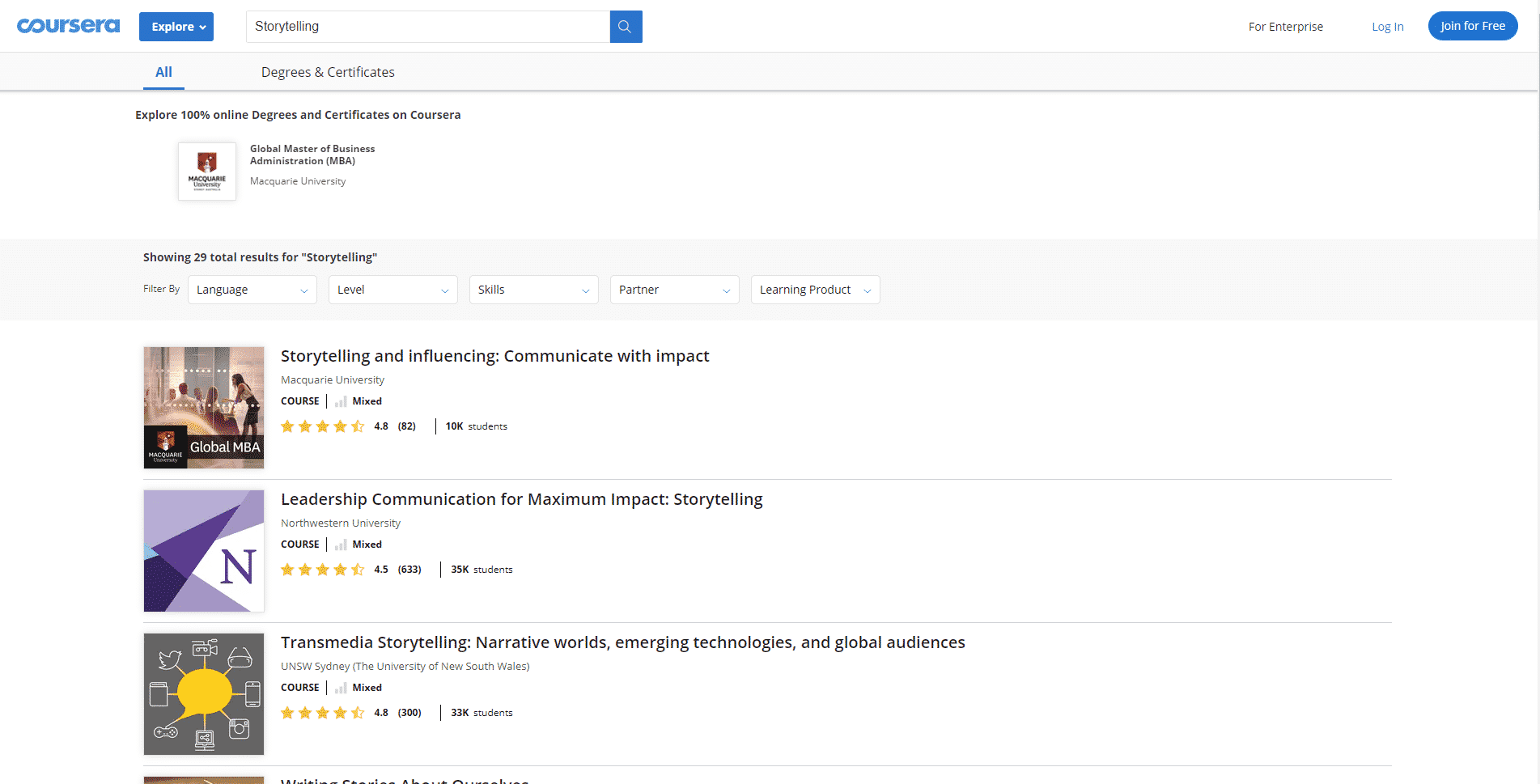The height and width of the screenshot is (784, 1540).
Task: Click the 10K students text
Action: (477, 426)
